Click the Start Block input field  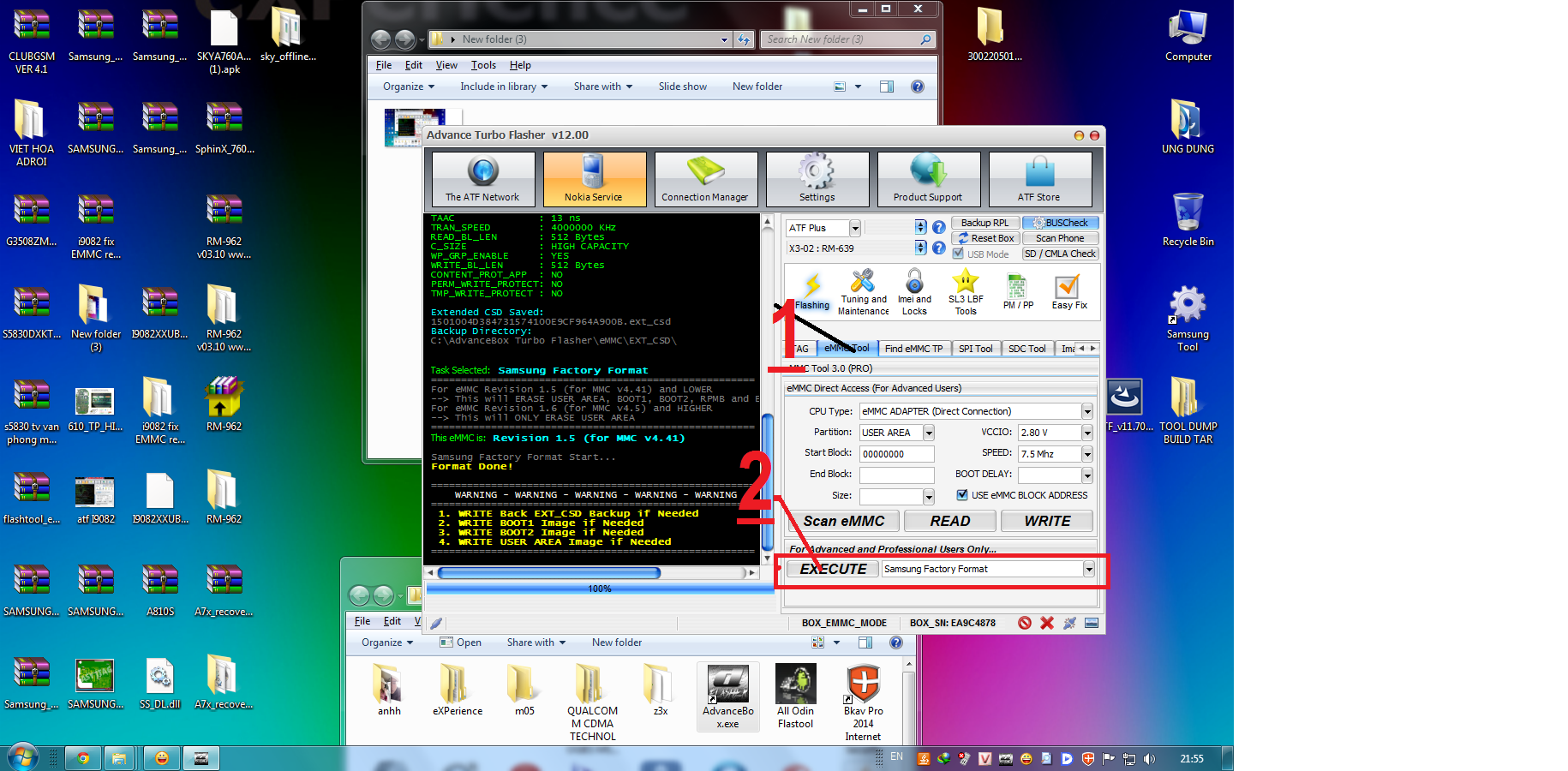pyautogui.click(x=896, y=454)
